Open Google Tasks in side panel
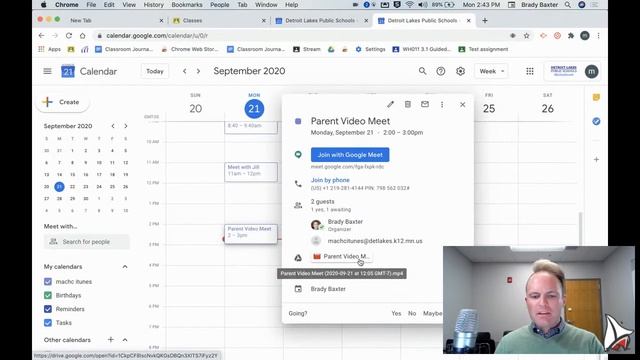The image size is (640, 360). coord(596,121)
